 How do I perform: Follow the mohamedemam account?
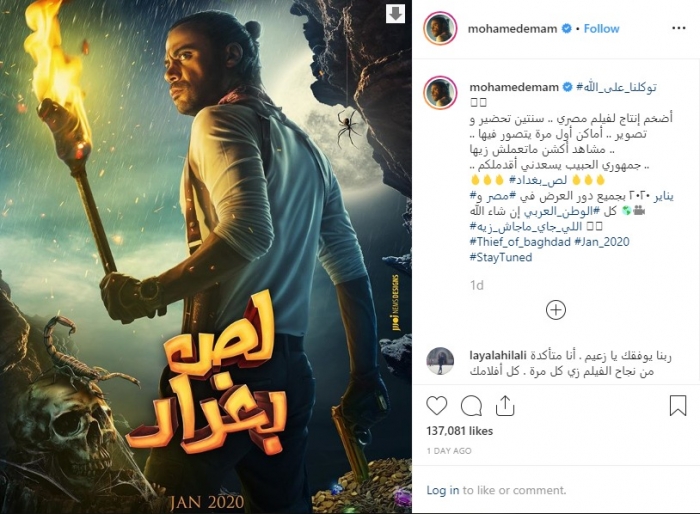601,29
